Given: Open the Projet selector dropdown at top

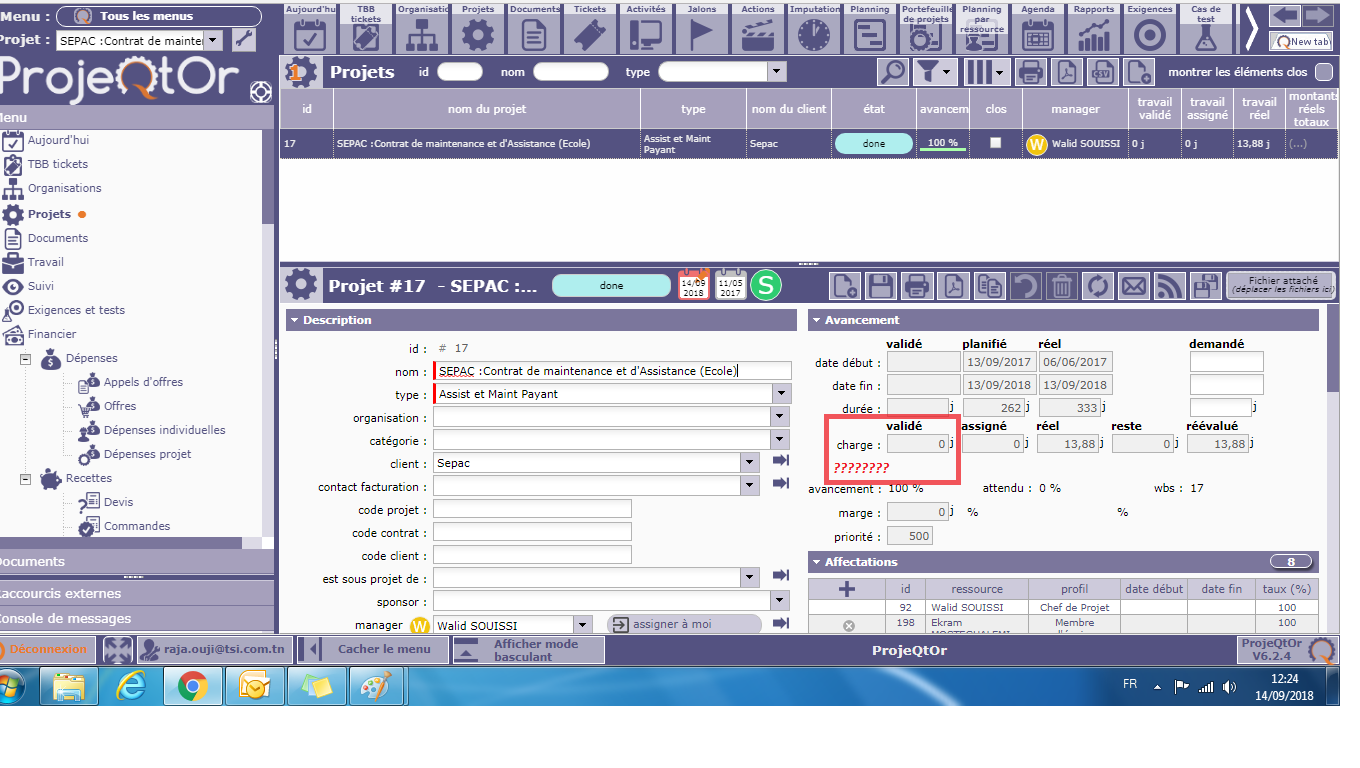Looking at the screenshot, I should [213, 40].
